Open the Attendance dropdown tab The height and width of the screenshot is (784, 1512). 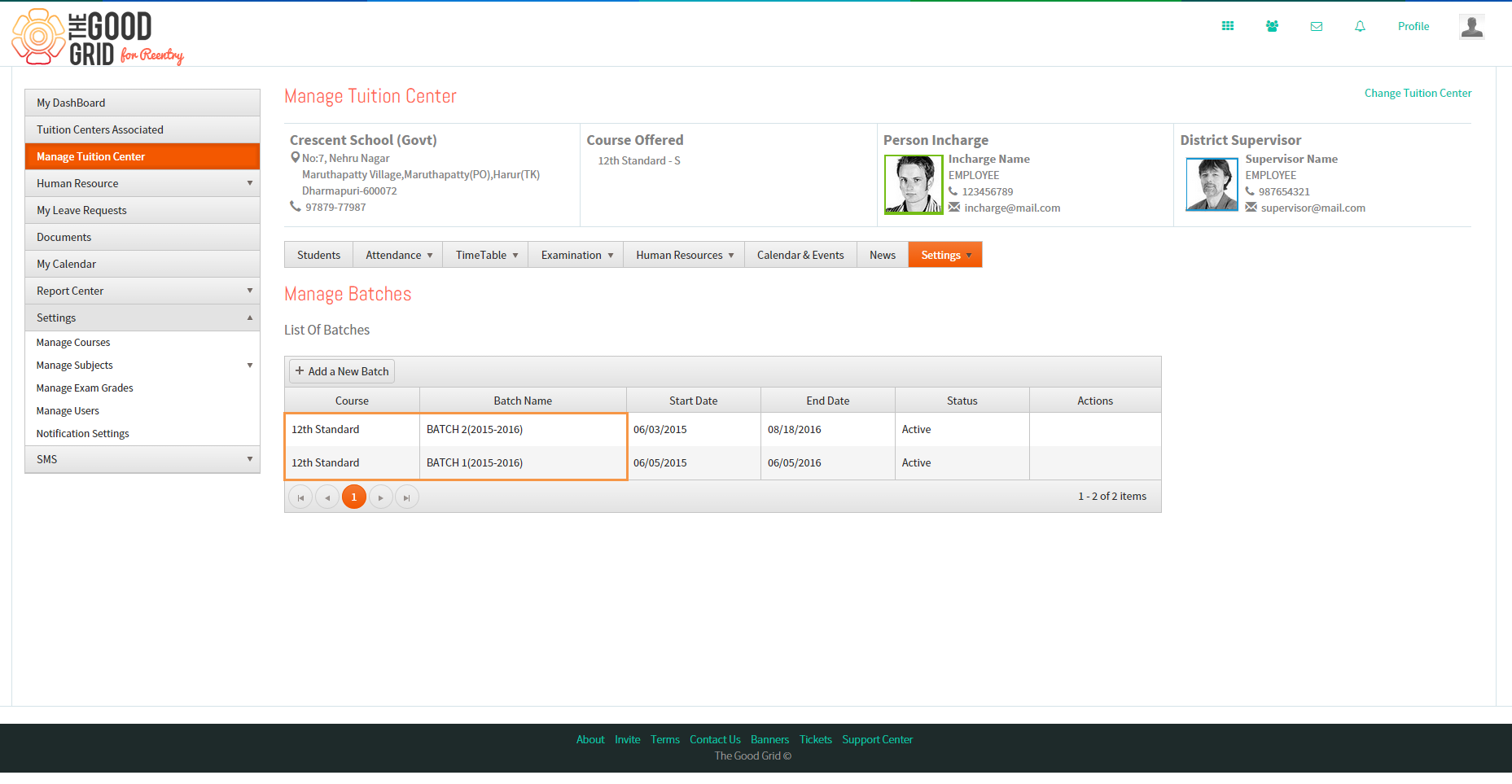[x=398, y=255]
